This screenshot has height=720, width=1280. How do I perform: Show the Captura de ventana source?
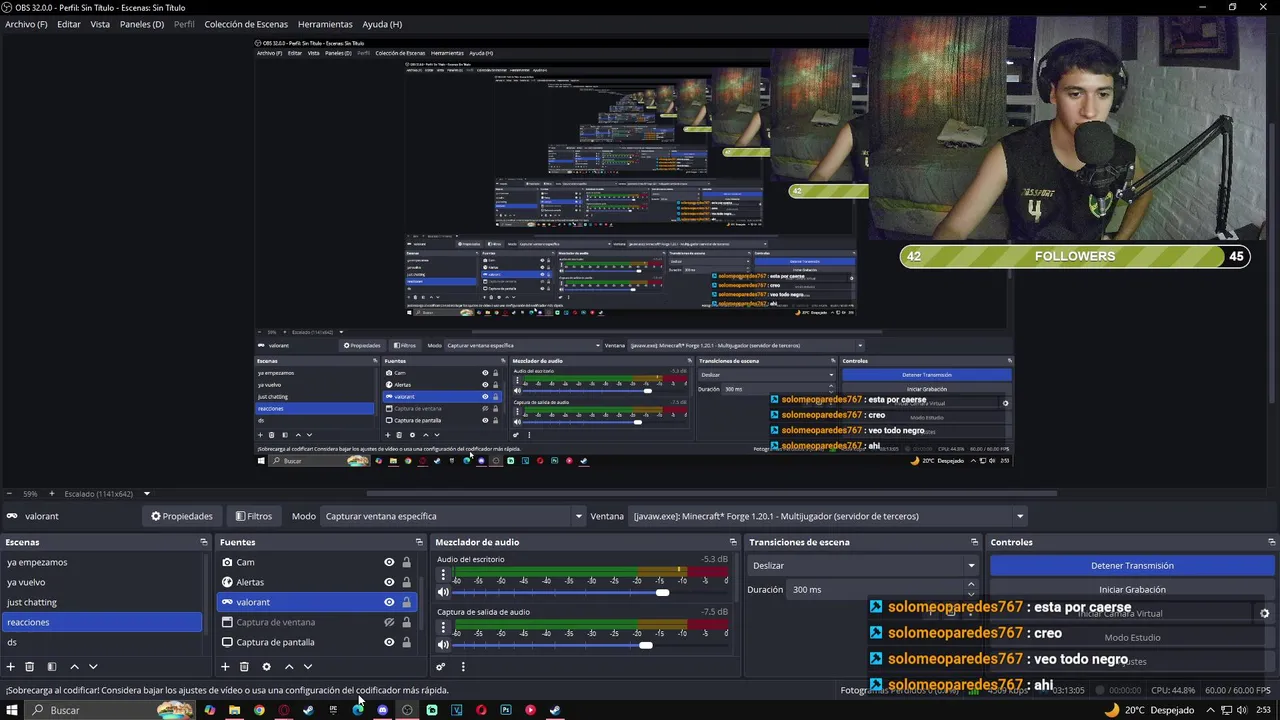coord(389,622)
